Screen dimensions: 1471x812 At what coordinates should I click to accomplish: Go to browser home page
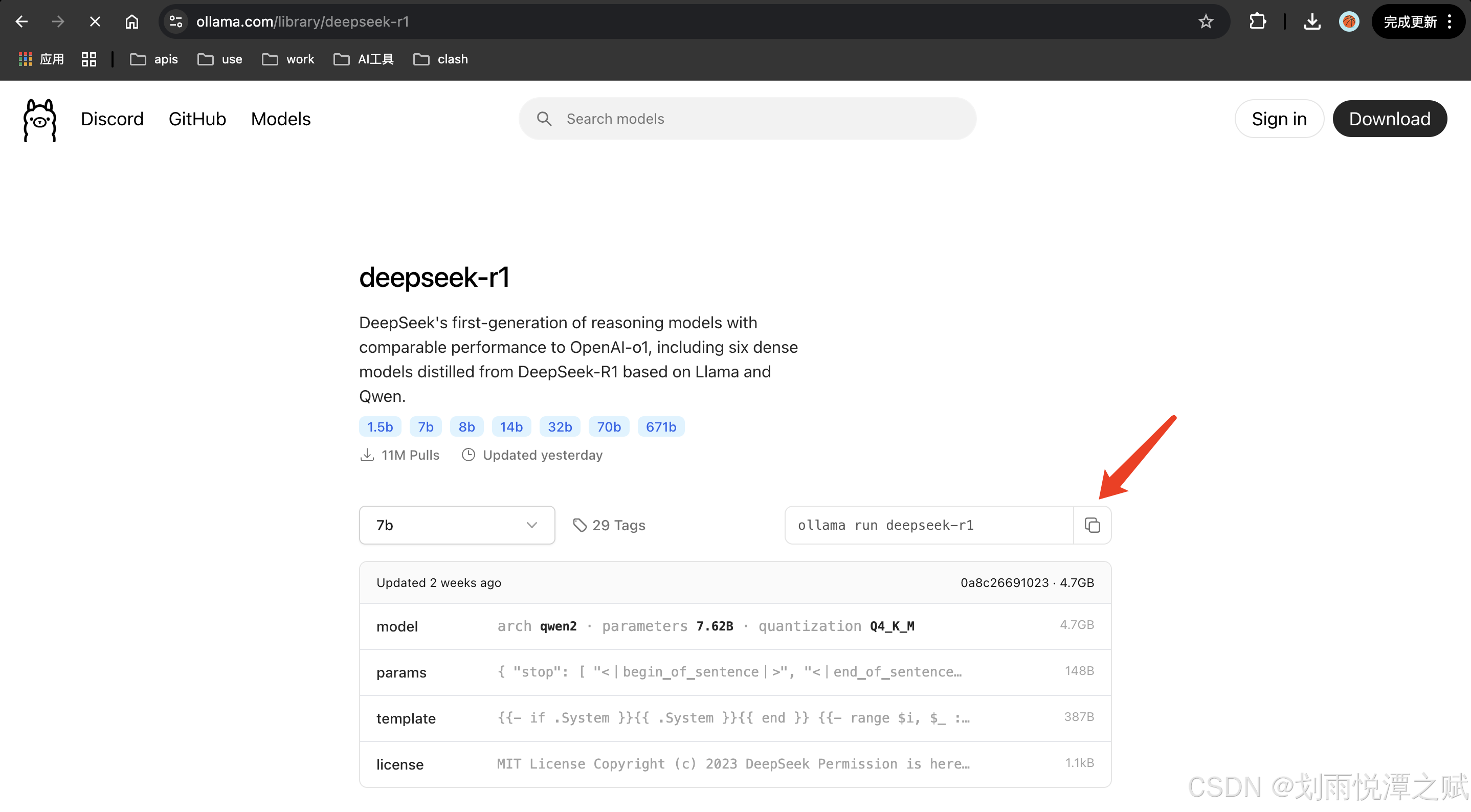[x=132, y=21]
